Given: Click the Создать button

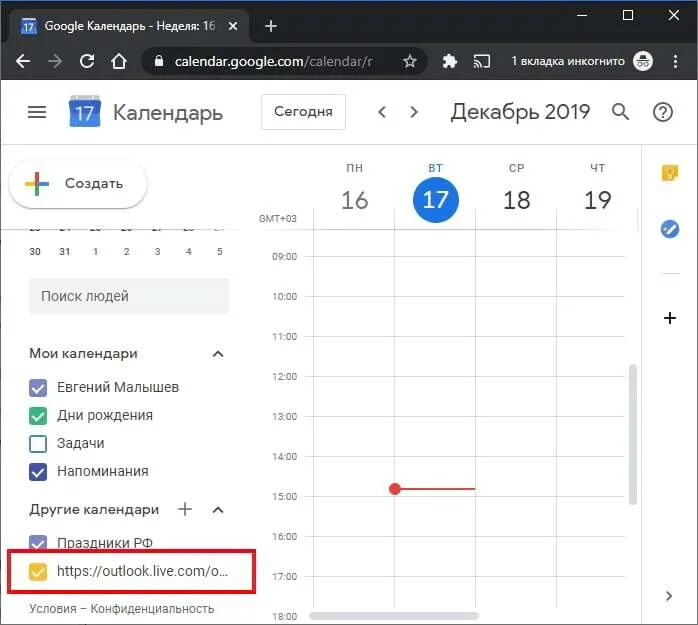Looking at the screenshot, I should (x=78, y=183).
